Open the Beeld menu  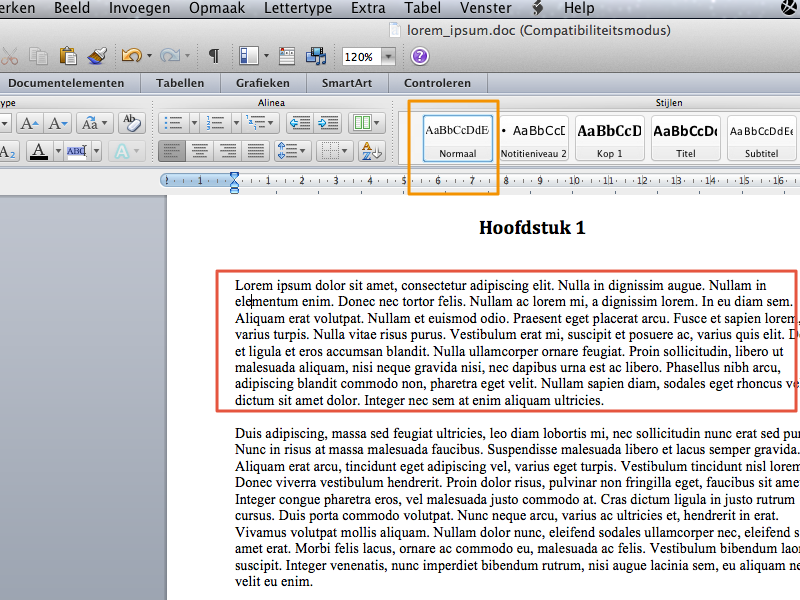(72, 8)
